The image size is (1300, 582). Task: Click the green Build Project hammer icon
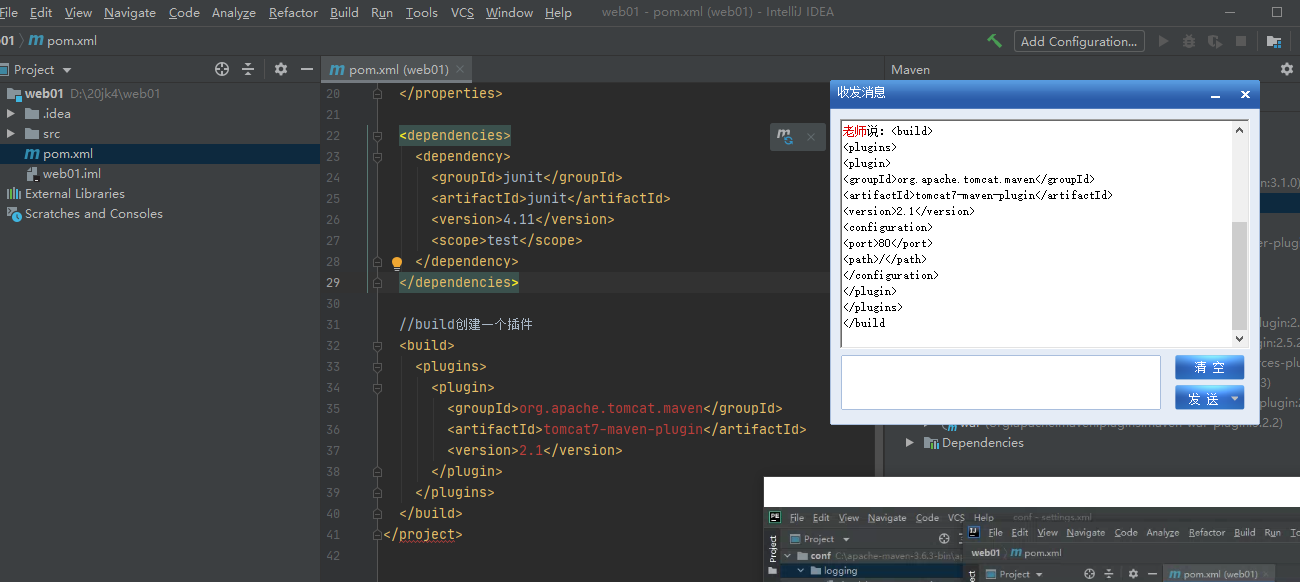click(994, 41)
